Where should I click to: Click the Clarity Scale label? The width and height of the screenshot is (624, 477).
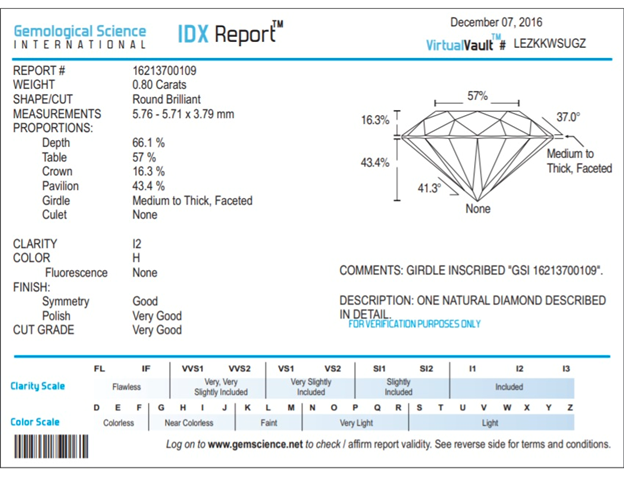(x=38, y=386)
